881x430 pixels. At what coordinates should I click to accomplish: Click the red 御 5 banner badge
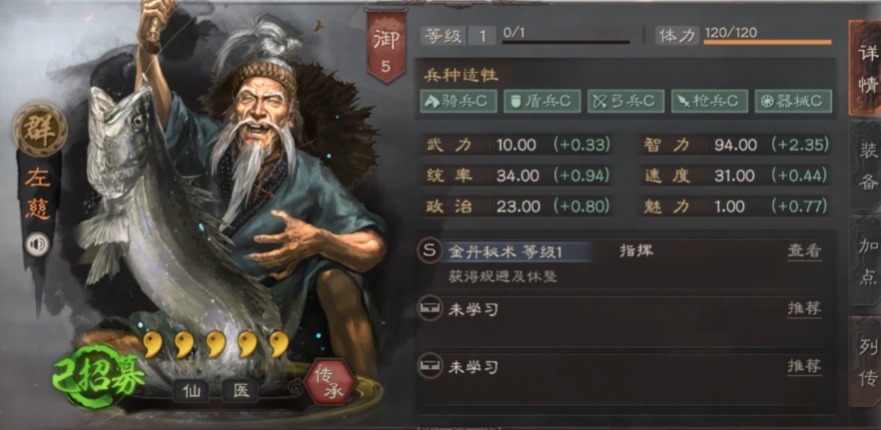coord(386,47)
